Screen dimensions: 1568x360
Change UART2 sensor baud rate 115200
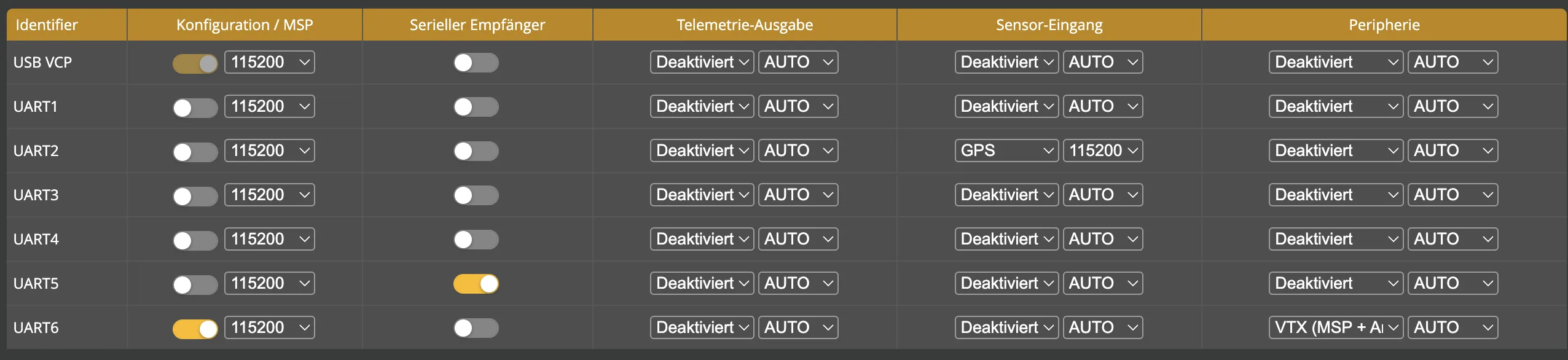(1103, 151)
